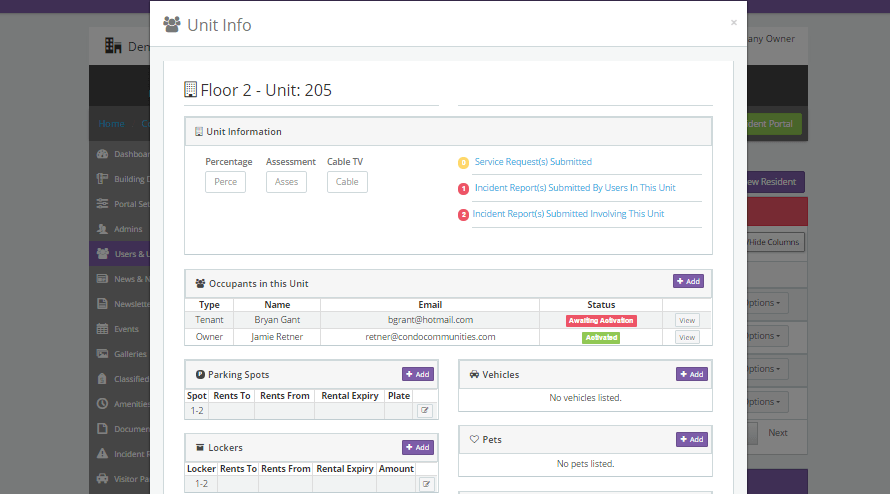This screenshot has height=494, width=890.
Task: Click the edit icon in Parking Spots row
Action: (425, 410)
